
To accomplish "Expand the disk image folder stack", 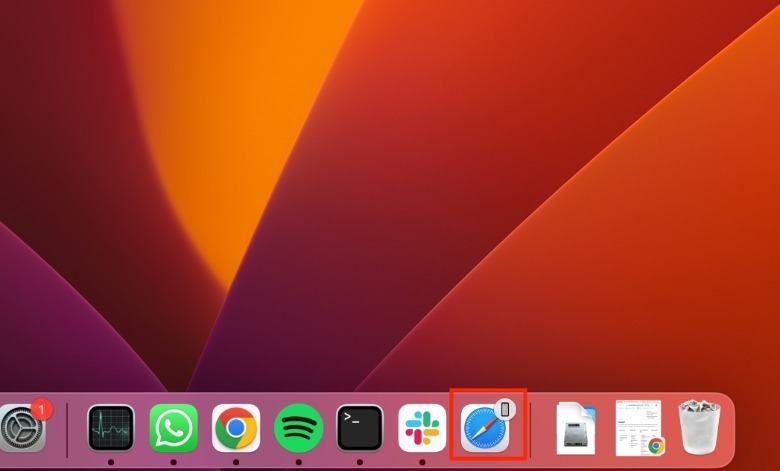I will [576, 428].
